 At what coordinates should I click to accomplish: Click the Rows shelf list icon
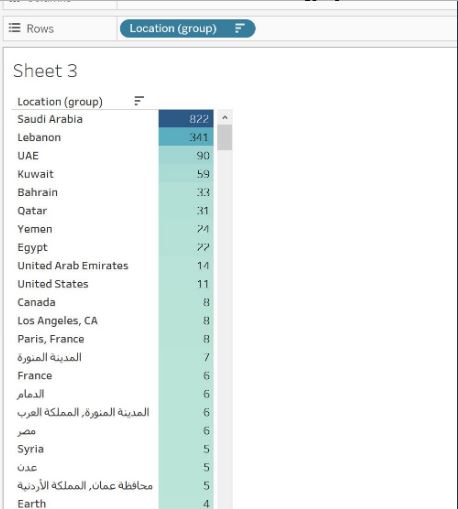(x=14, y=28)
